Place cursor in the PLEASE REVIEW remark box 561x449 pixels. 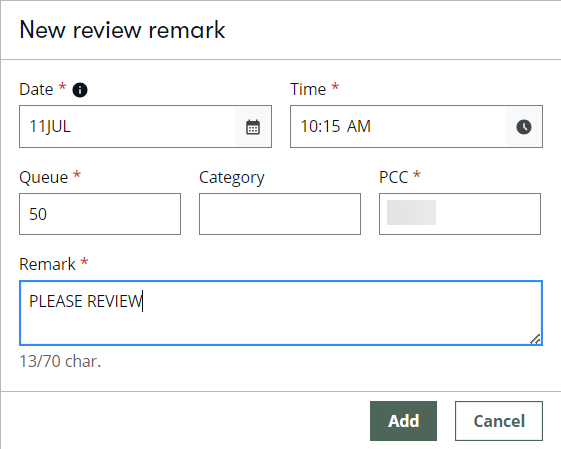pos(281,313)
